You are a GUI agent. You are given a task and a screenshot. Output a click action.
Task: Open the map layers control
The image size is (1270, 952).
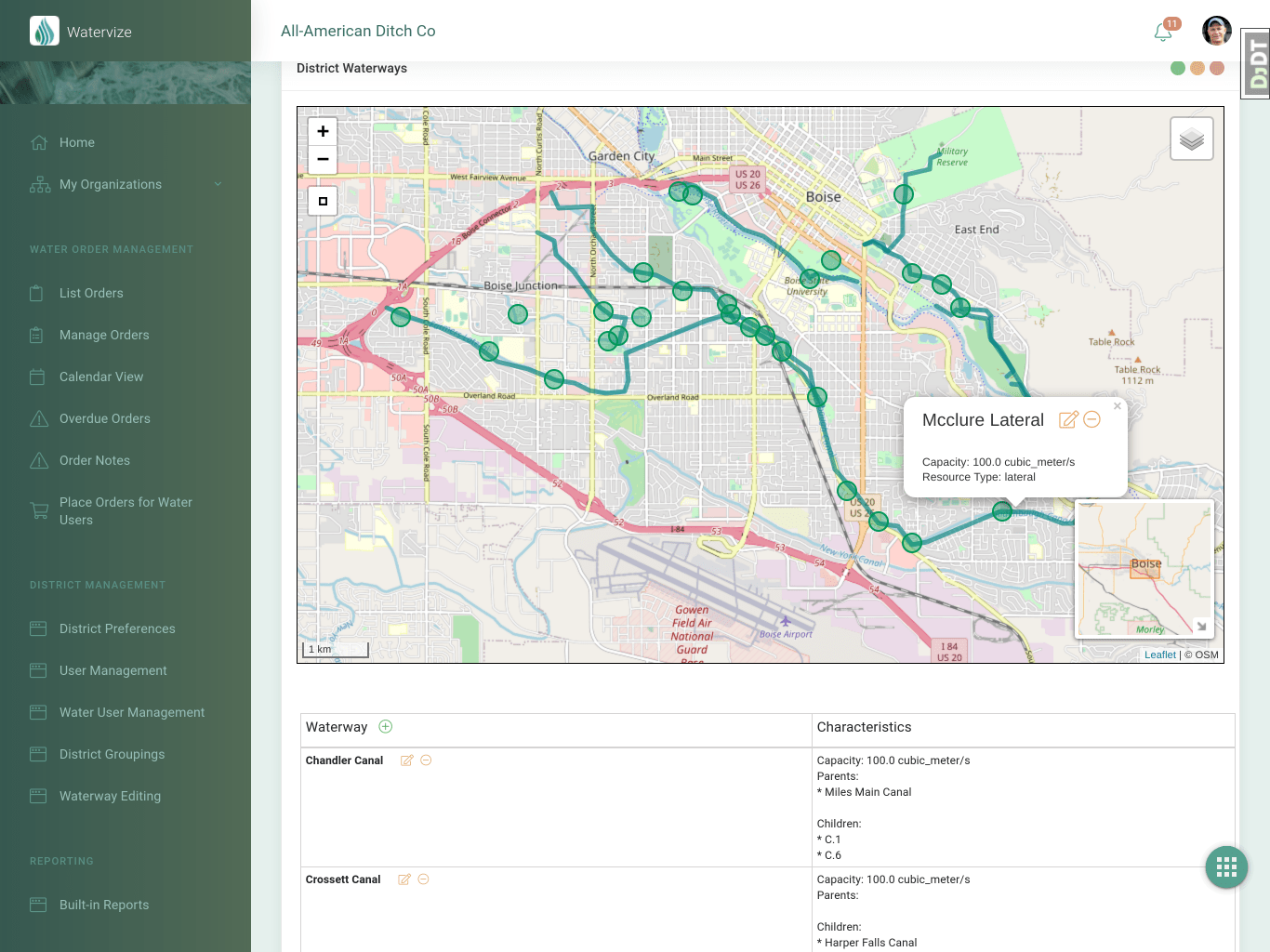(1192, 139)
